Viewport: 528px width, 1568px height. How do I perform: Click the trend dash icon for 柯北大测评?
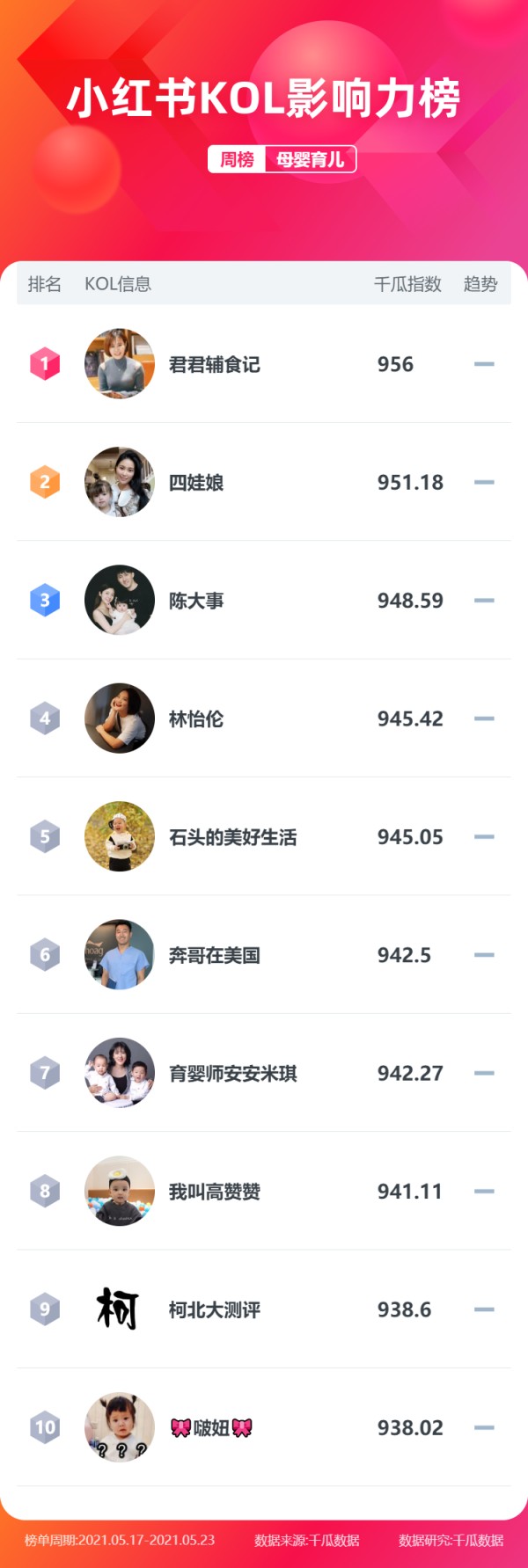[x=484, y=1309]
